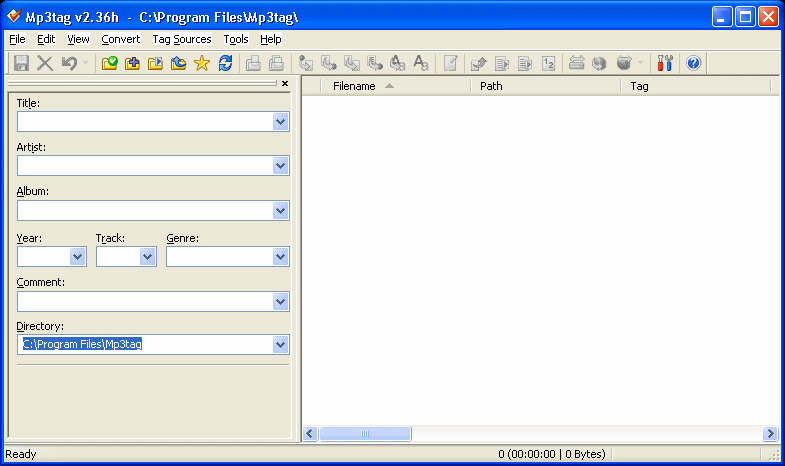Click the large Aa Actions icon beside the edit-note icon
Screen dimensions: 785x466
click(421, 63)
